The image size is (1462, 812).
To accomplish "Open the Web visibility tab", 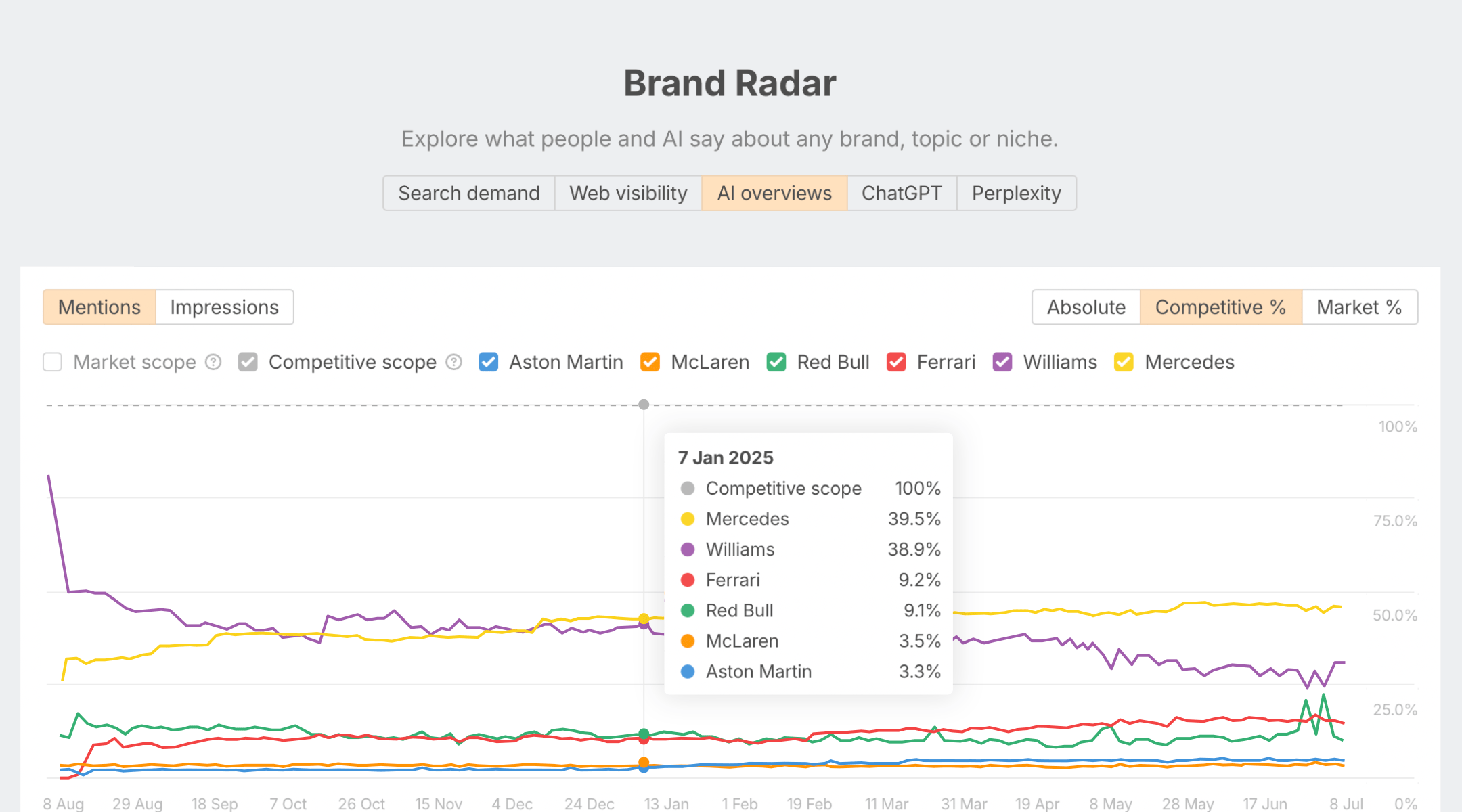I will (628, 194).
